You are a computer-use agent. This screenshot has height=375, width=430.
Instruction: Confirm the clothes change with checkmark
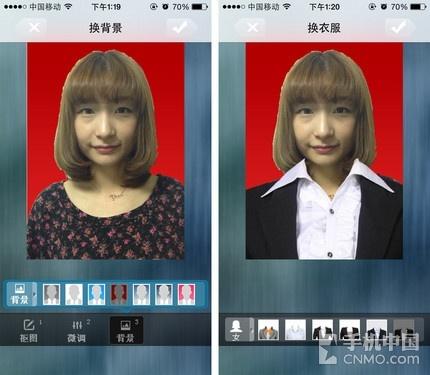tap(399, 28)
